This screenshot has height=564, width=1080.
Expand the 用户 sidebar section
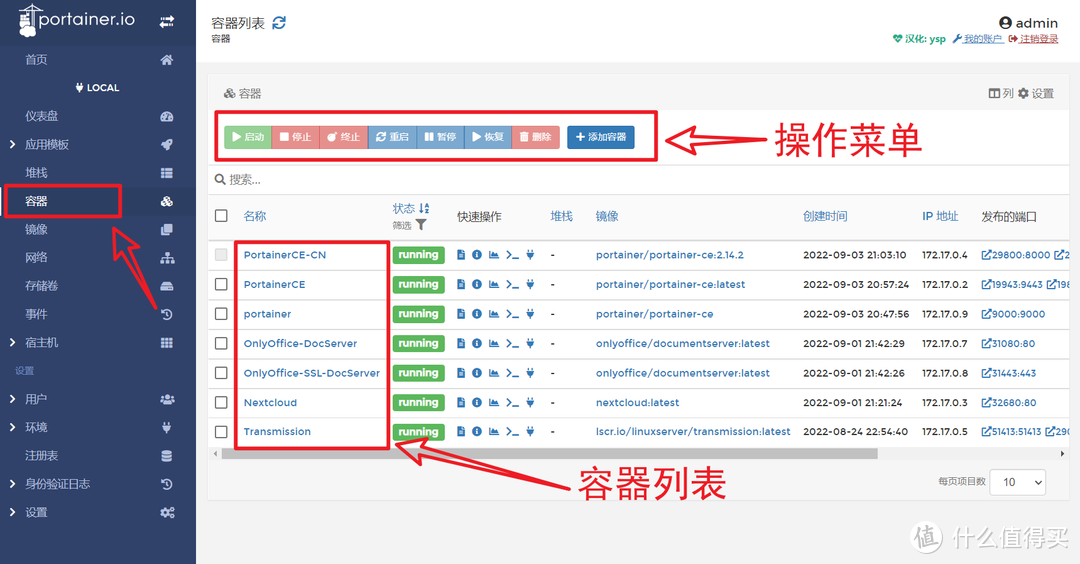(12, 399)
